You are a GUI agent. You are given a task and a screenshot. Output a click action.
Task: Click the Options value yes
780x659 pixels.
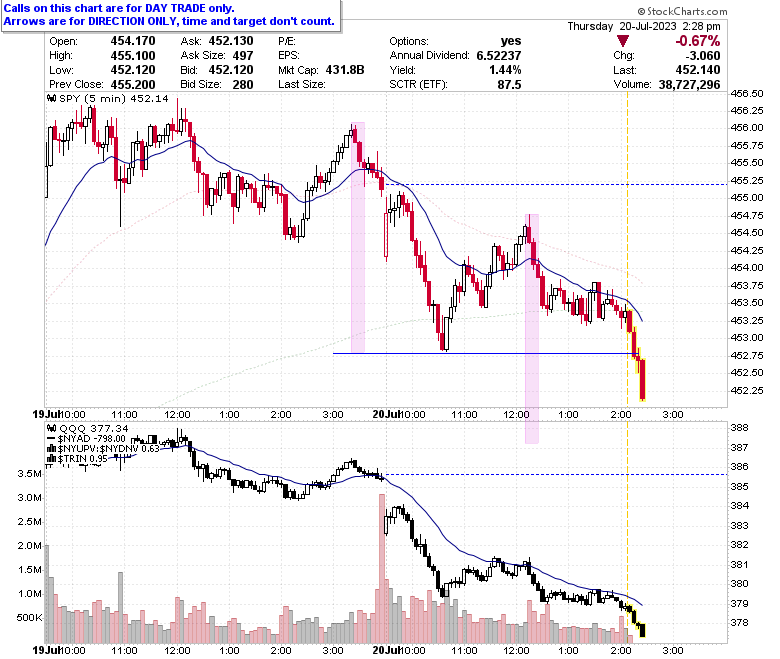coord(511,41)
